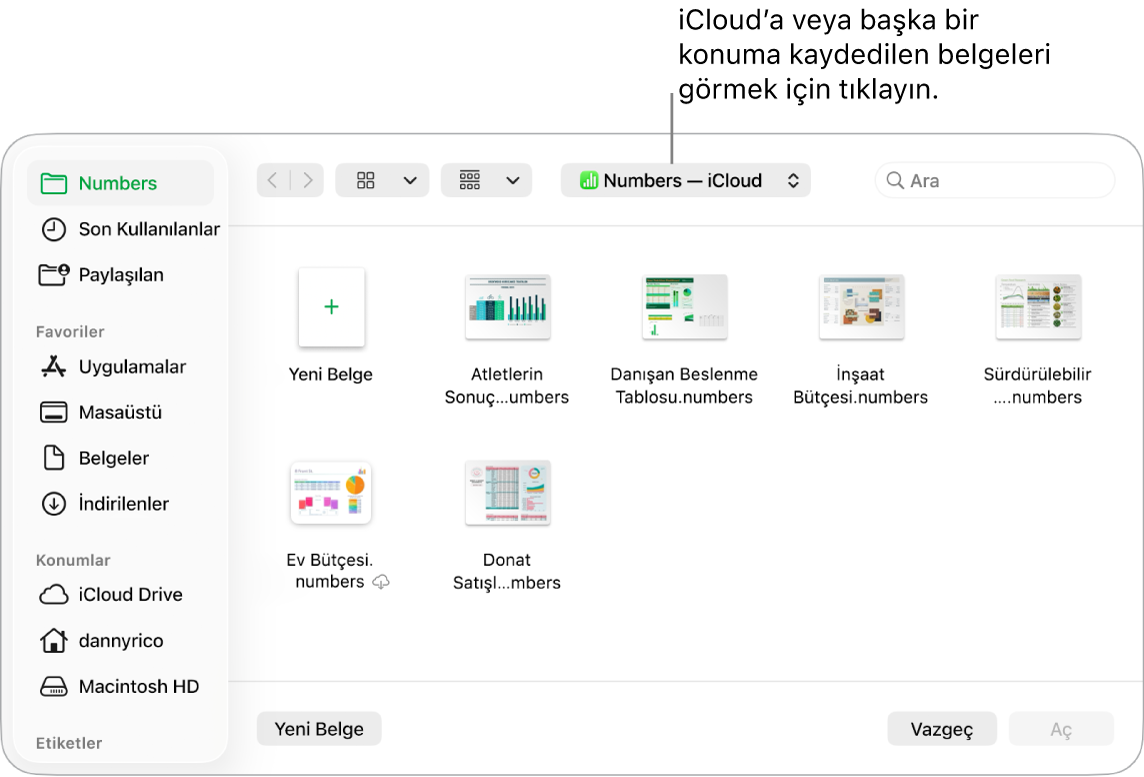Click the house icon next to dannyrico
This screenshot has width=1144, height=777.
coord(53,640)
